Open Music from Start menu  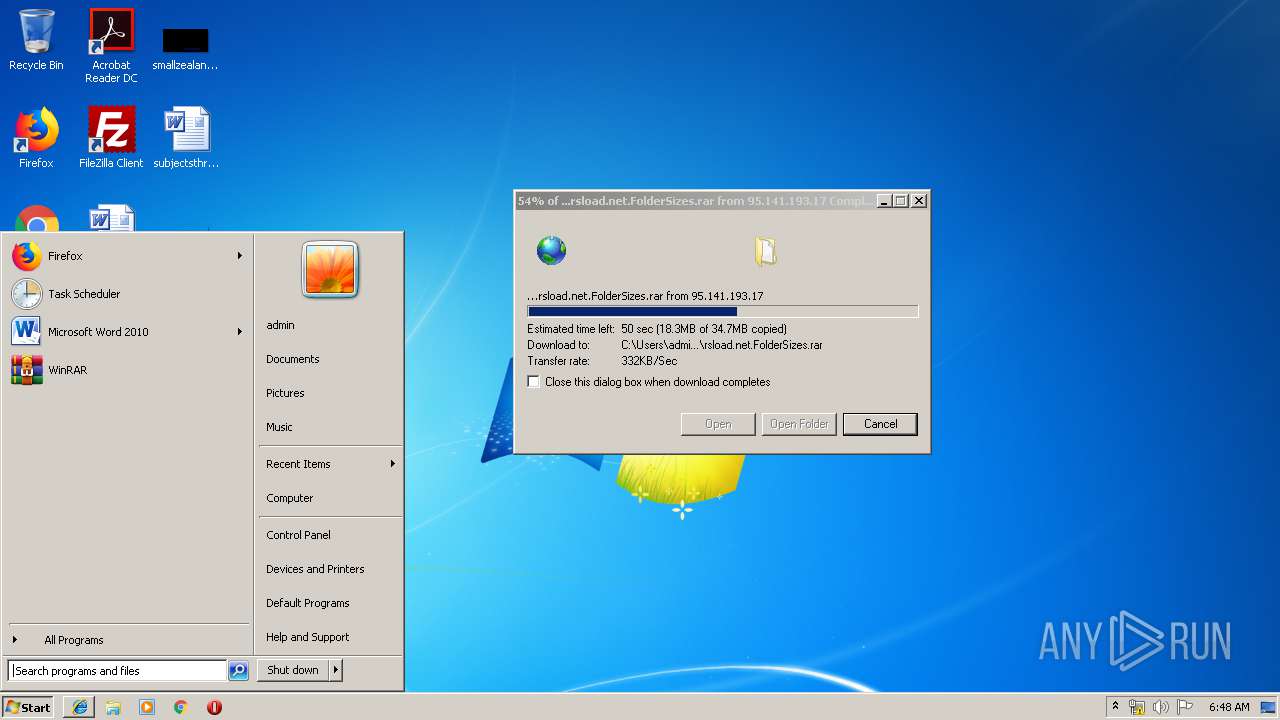pos(279,427)
